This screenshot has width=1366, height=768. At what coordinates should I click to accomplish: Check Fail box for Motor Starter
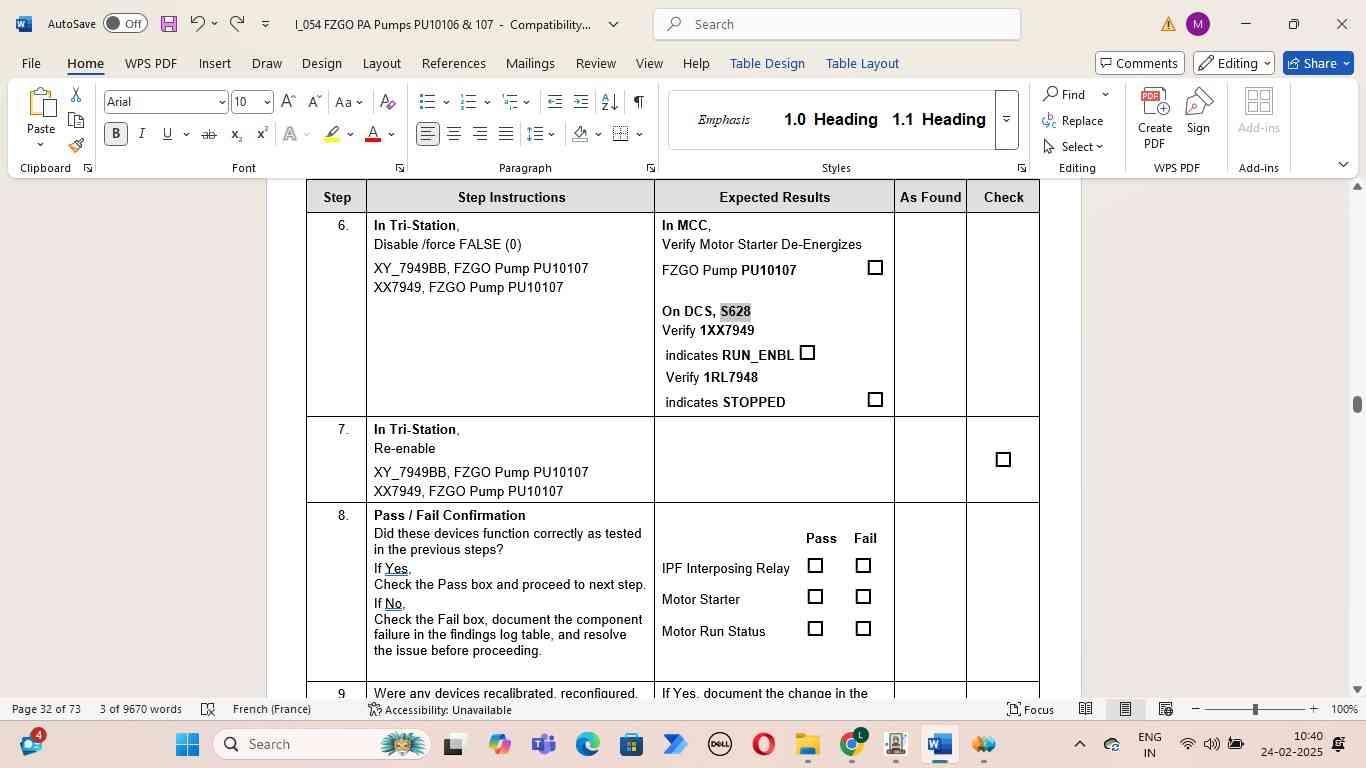point(863,597)
